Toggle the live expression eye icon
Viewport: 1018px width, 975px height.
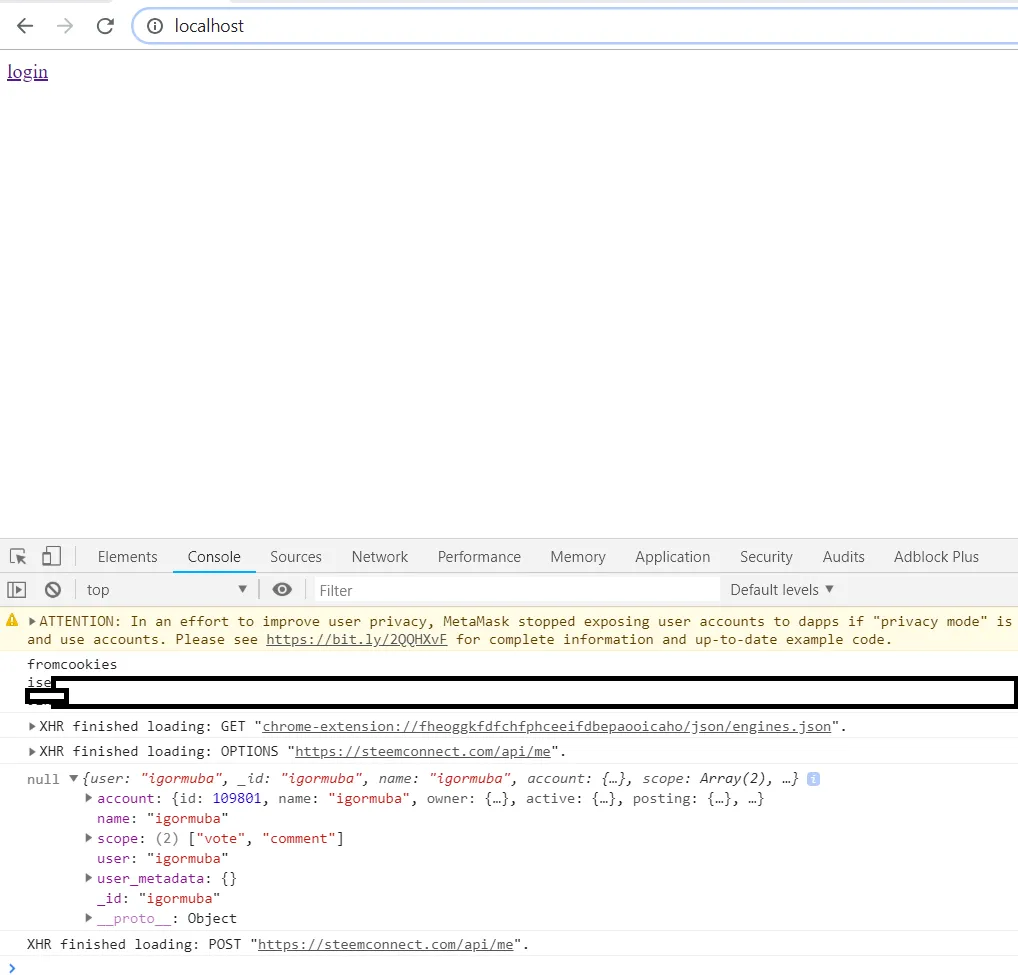(x=282, y=589)
